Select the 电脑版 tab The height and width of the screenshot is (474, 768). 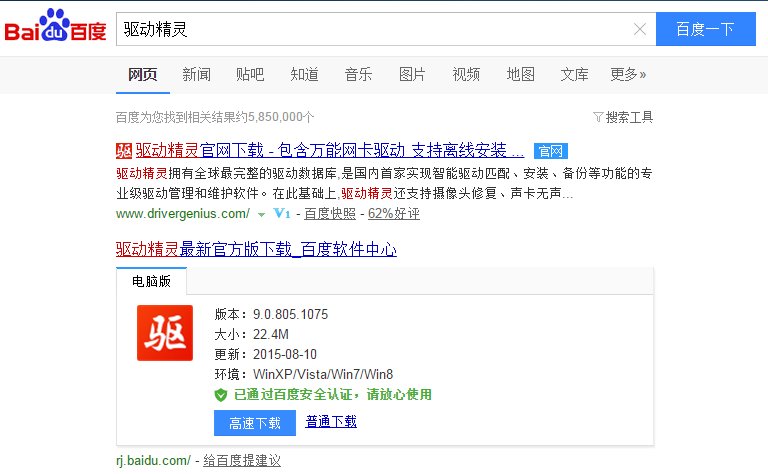(x=152, y=282)
